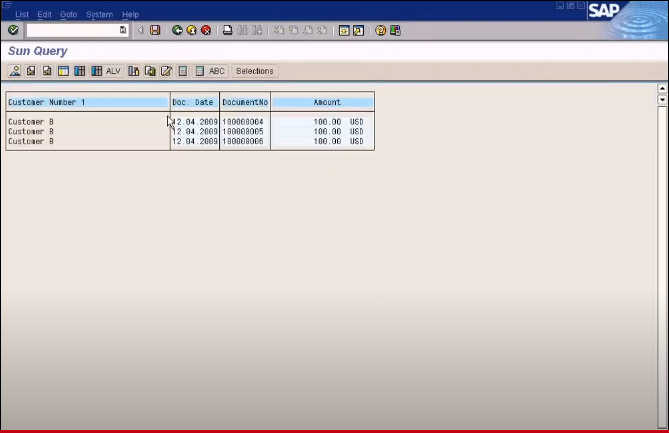669x433 pixels.
Task: Click the icon showing two overlapping documents
Action: coord(150,71)
